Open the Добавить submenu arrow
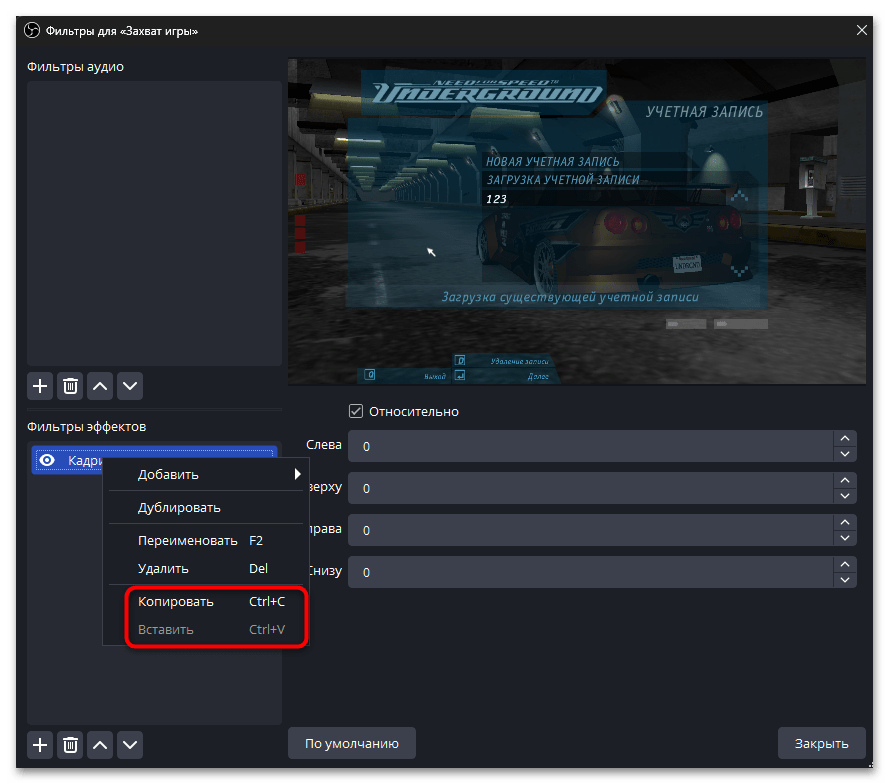 click(x=298, y=474)
